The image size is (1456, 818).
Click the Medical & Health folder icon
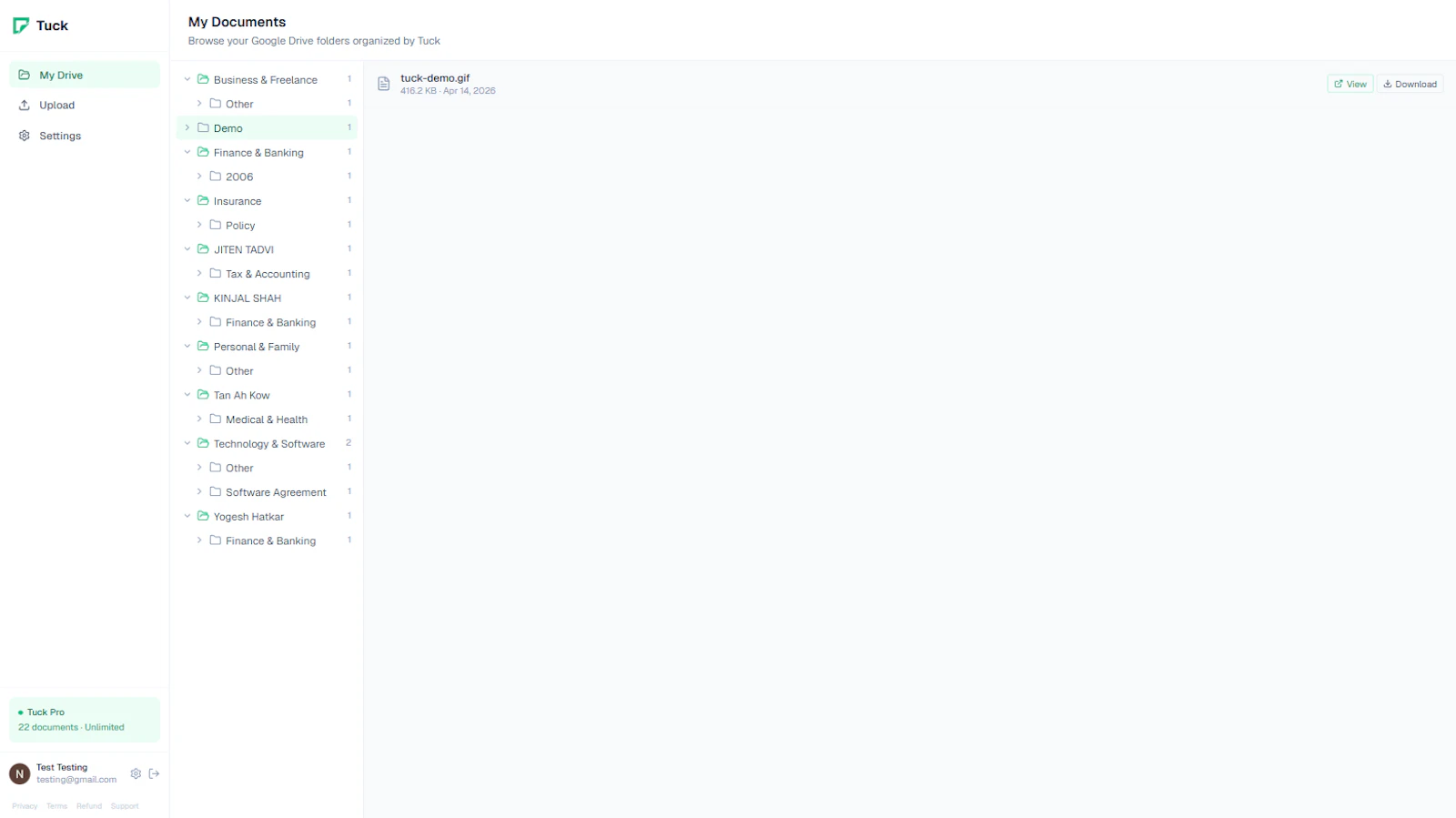216,419
